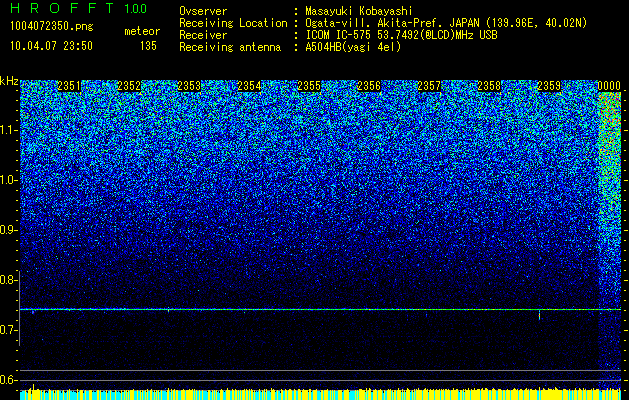Click the timestamp 10.04.07 23:50

click(x=51, y=46)
